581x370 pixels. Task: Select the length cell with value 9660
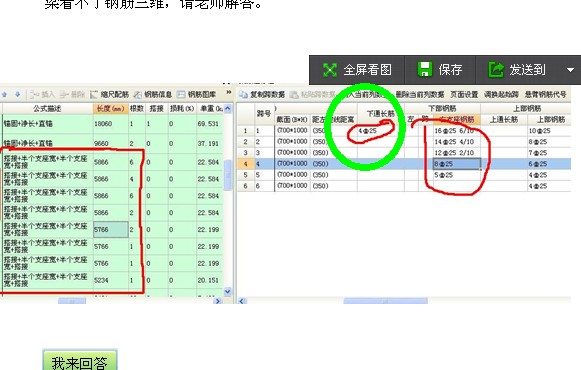point(110,143)
